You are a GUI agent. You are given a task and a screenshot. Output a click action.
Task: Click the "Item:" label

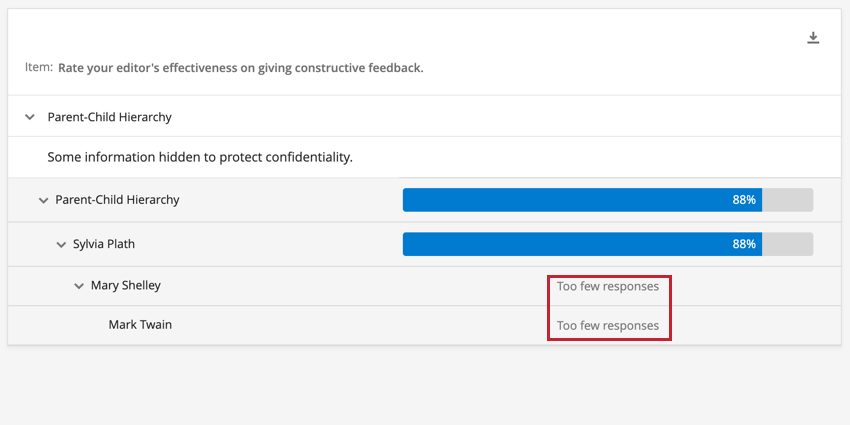click(38, 68)
